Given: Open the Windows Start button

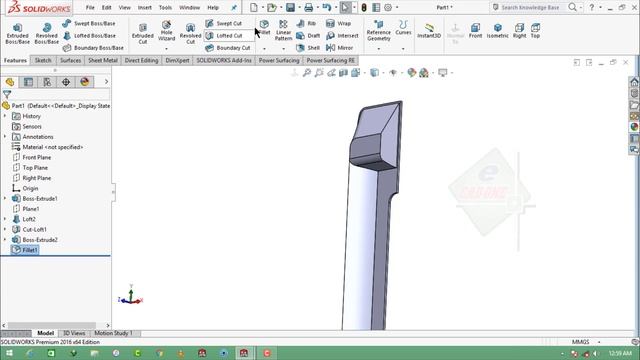Looking at the screenshot, I should coord(9,353).
